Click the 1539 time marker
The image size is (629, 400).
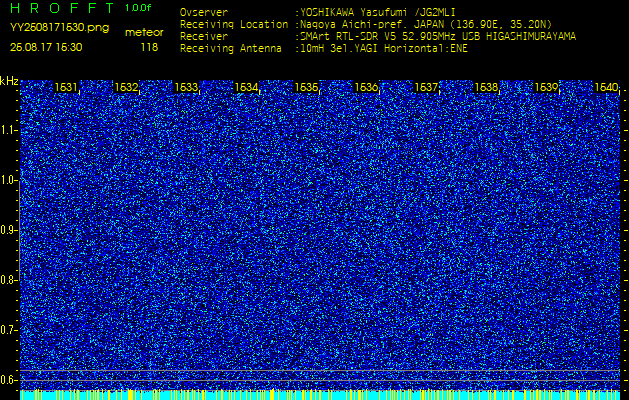point(546,87)
